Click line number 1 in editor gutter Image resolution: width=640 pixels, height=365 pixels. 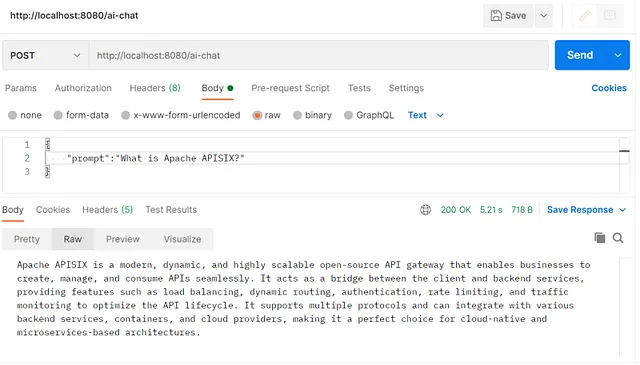click(27, 145)
